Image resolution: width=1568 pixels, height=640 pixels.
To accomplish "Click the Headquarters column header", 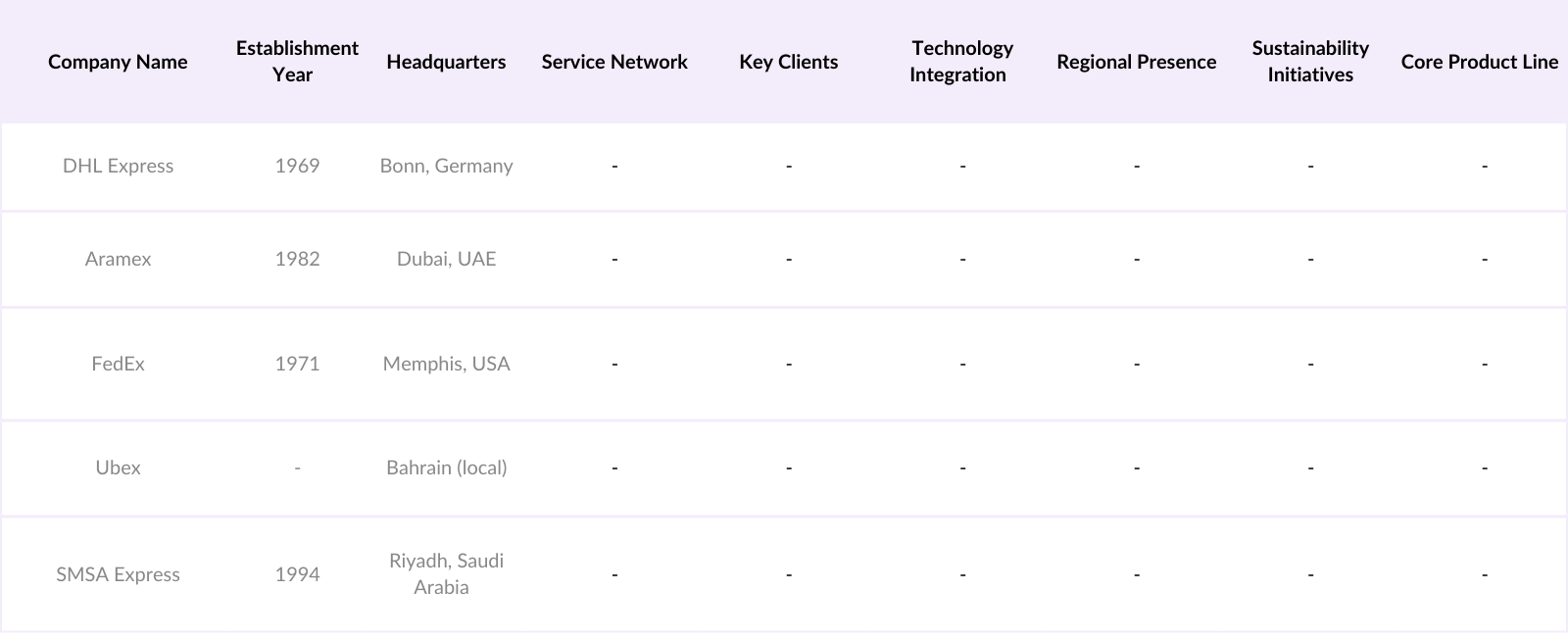I will pos(446,62).
